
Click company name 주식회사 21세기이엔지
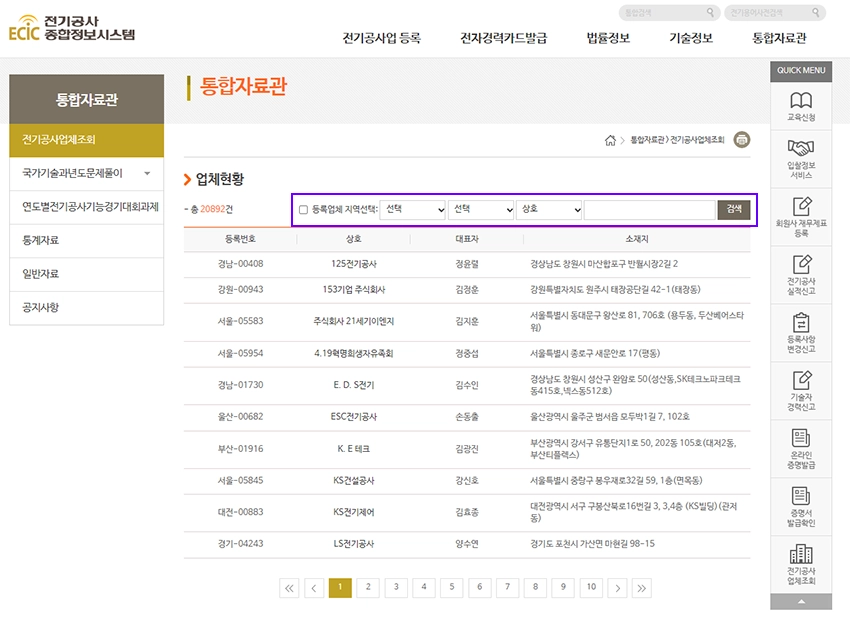point(353,322)
